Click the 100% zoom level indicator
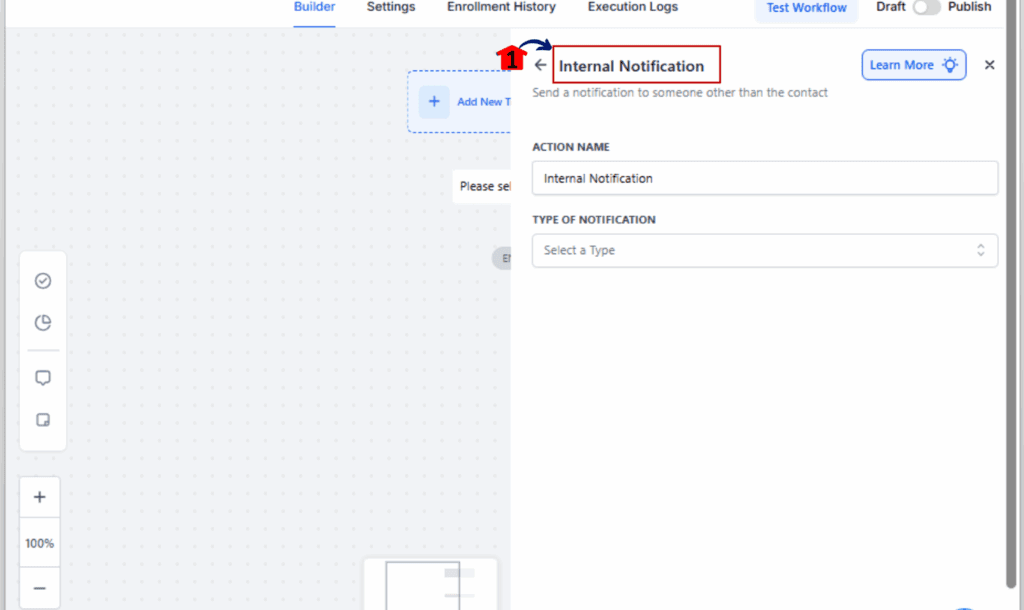The width and height of the screenshot is (1024, 610). point(40,543)
